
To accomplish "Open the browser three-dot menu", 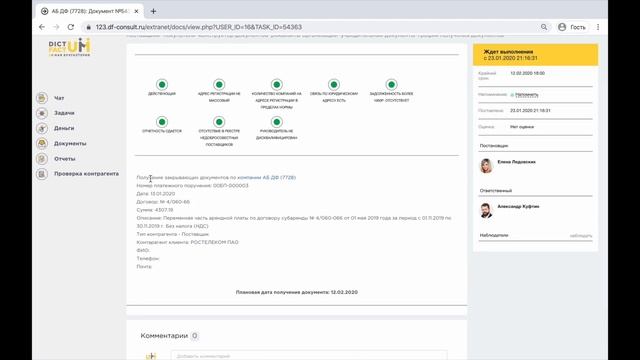I will tap(598, 27).
